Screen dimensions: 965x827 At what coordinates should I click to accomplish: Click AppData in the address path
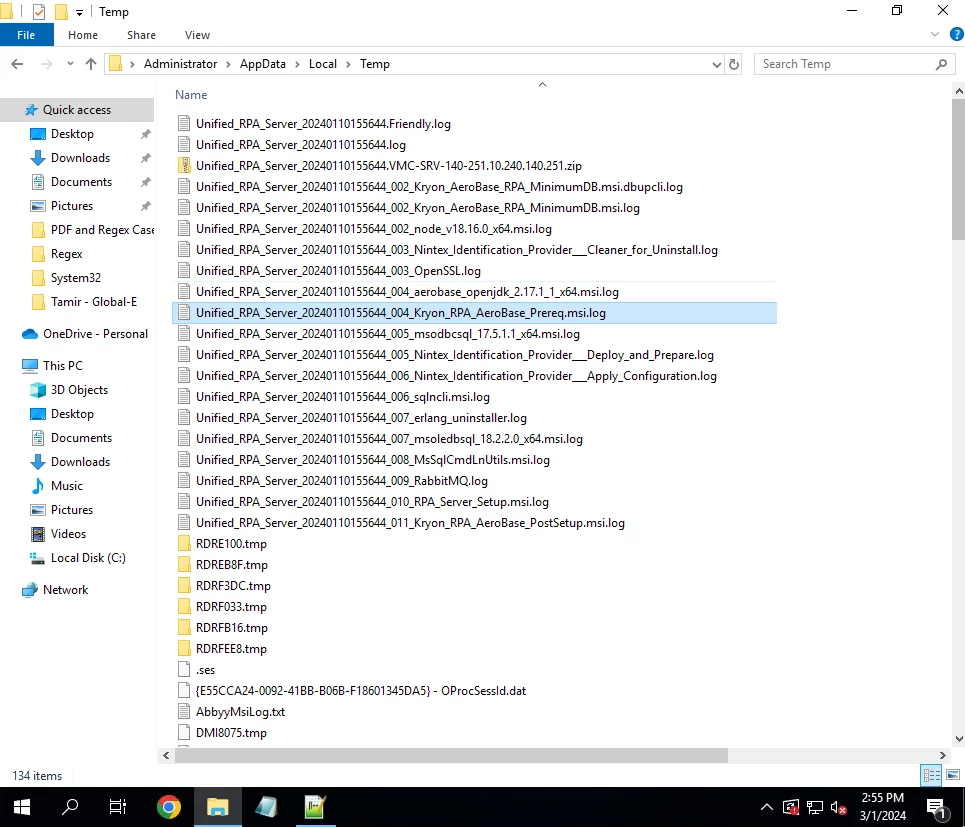coord(263,64)
